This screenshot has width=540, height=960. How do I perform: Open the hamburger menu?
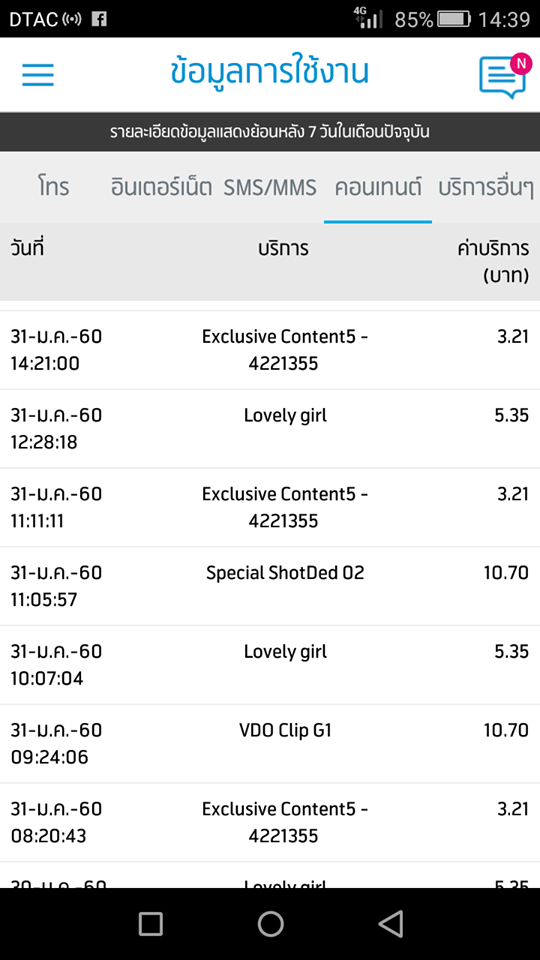(x=38, y=75)
